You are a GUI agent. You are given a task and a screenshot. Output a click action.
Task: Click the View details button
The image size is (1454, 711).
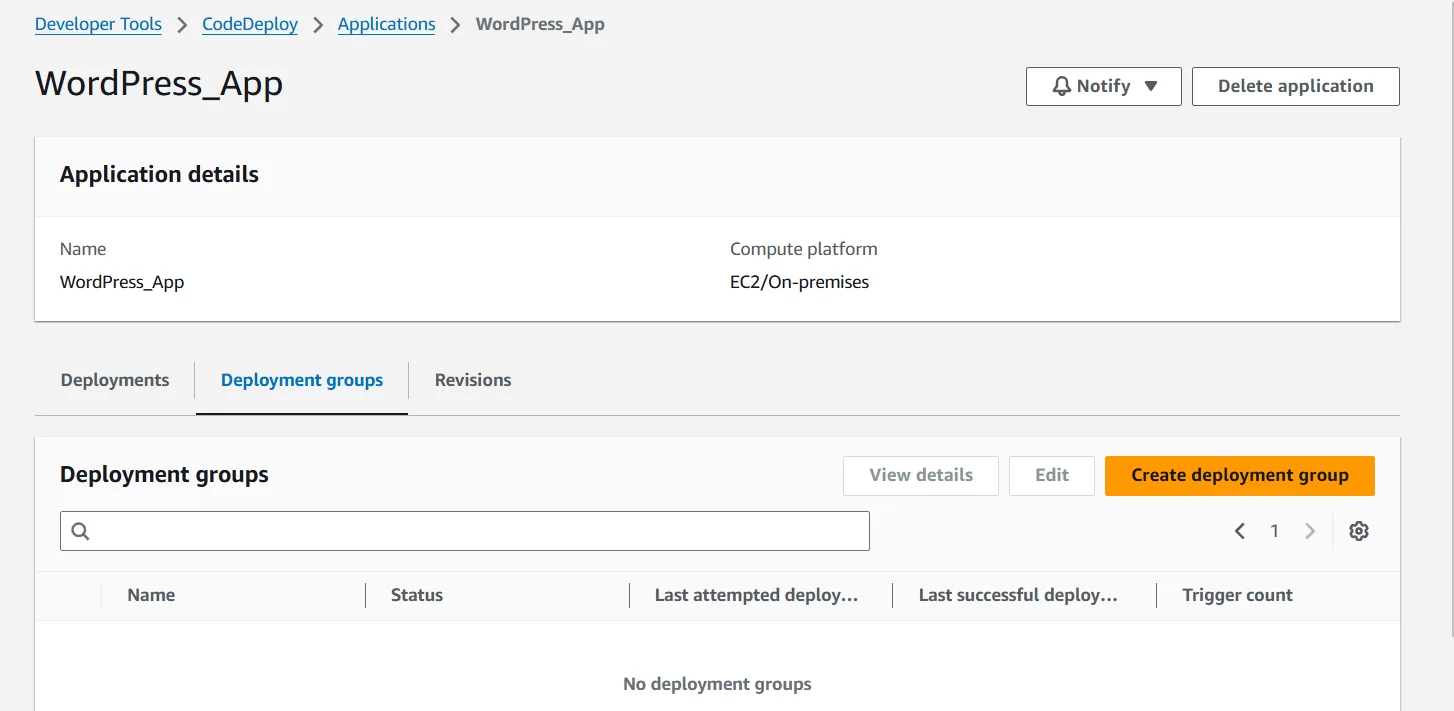pos(921,475)
